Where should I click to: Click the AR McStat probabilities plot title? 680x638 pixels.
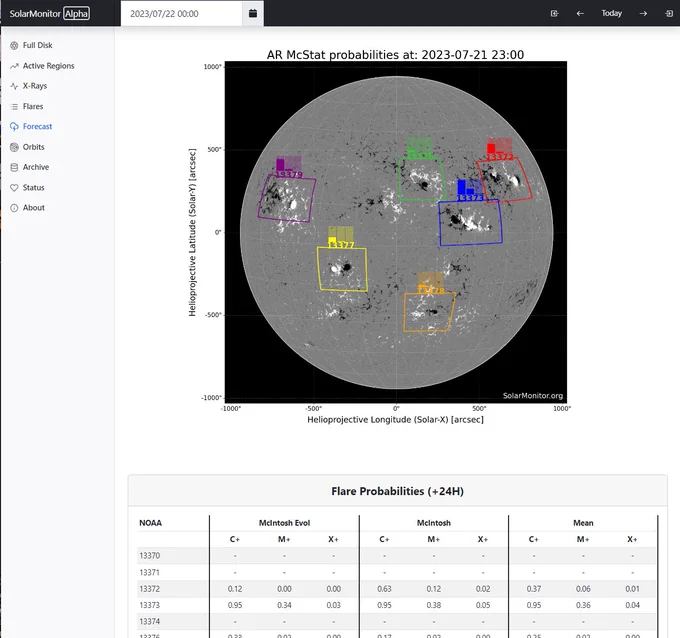(396, 55)
